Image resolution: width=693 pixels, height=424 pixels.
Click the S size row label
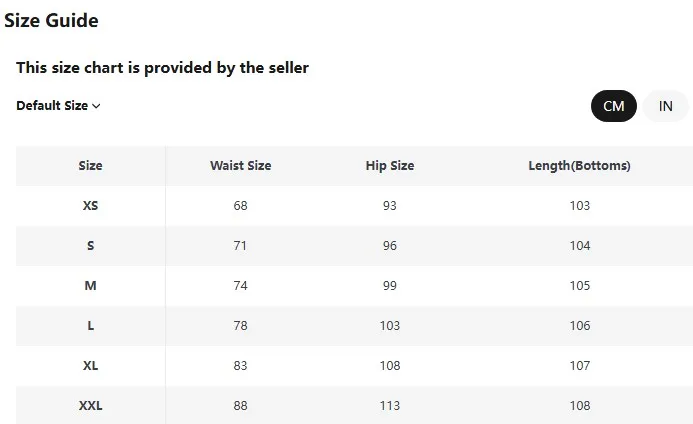click(x=90, y=246)
